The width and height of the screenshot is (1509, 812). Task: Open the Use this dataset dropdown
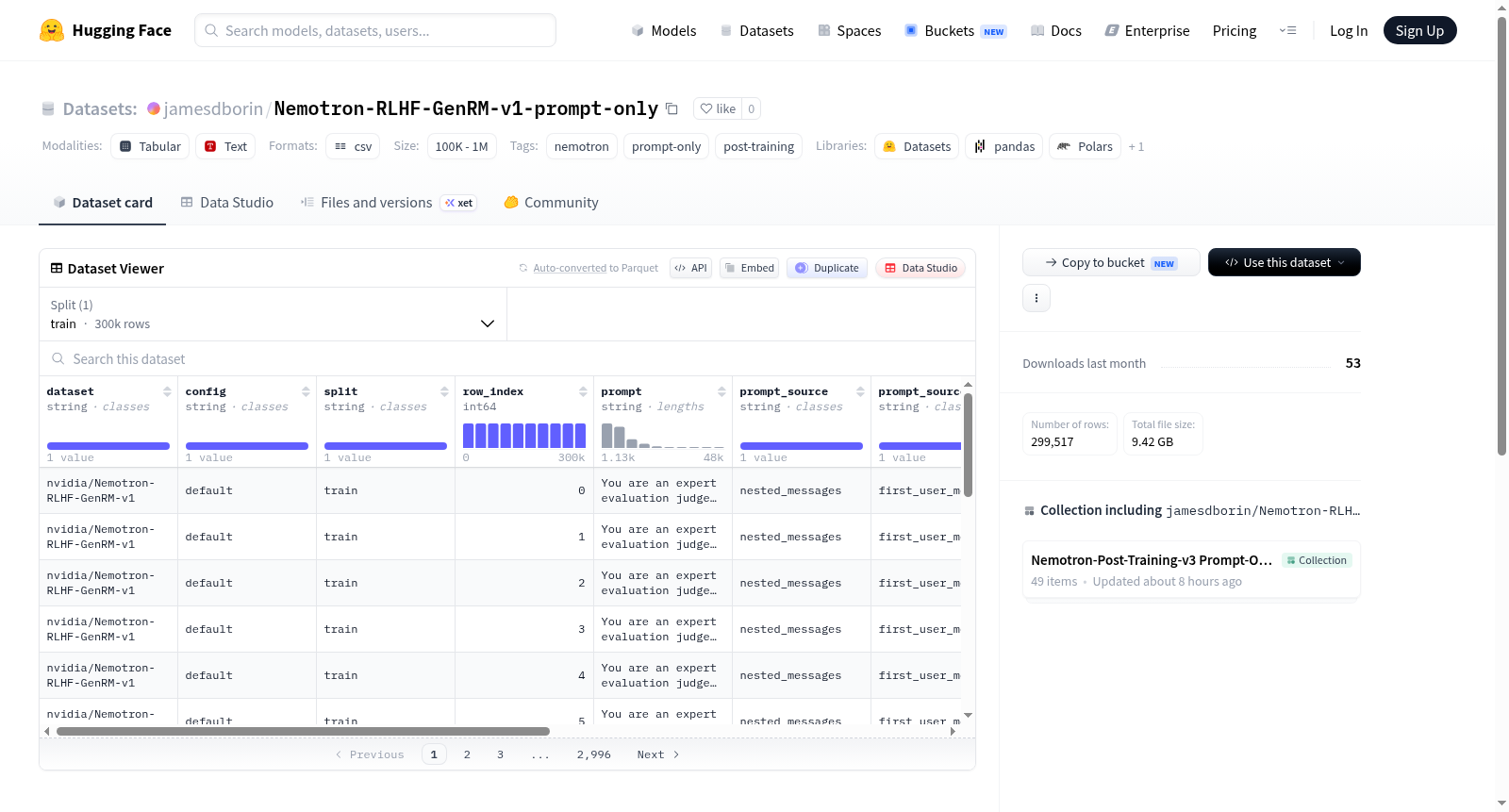(x=1284, y=262)
